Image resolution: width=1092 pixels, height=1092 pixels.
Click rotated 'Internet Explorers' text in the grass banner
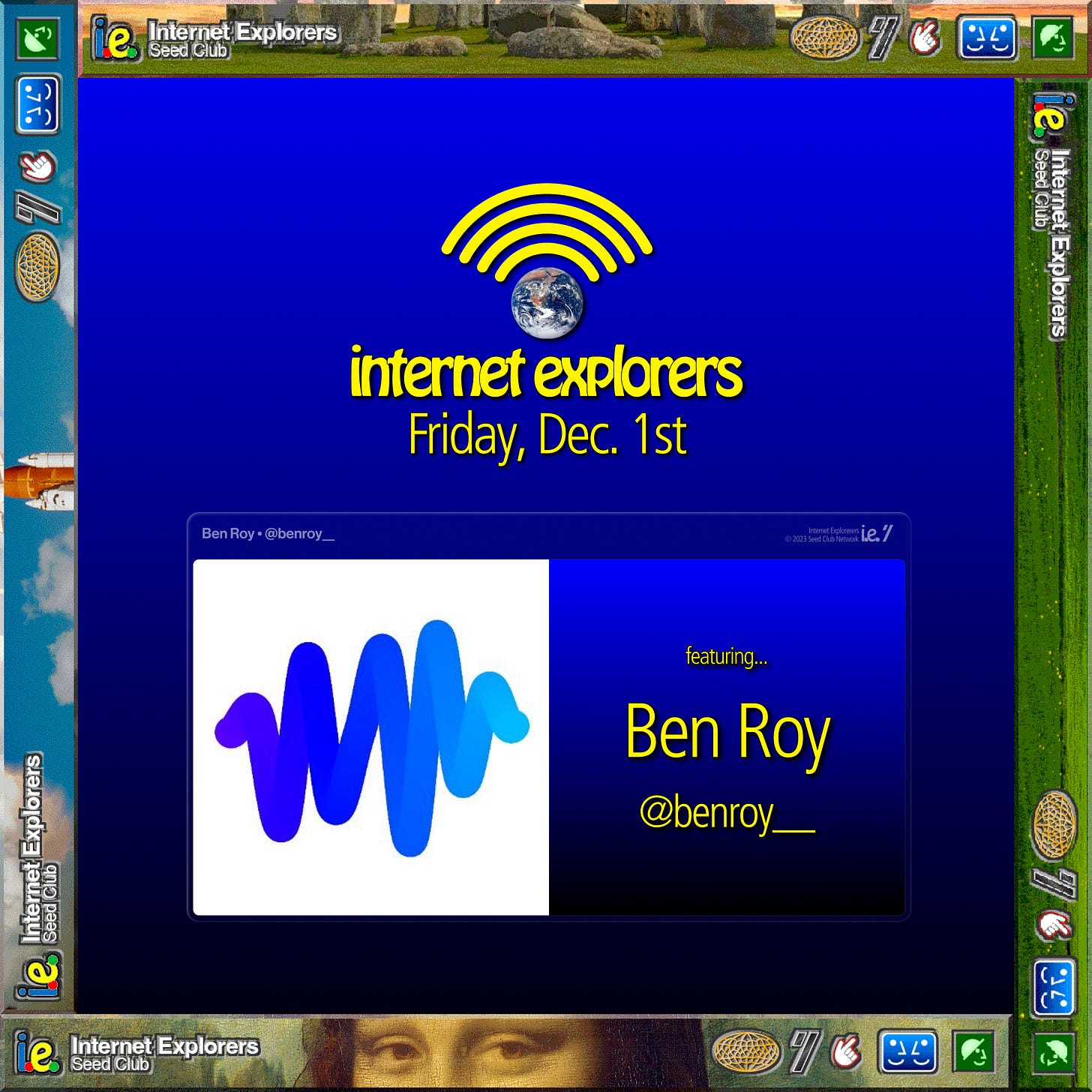pyautogui.click(x=1058, y=244)
